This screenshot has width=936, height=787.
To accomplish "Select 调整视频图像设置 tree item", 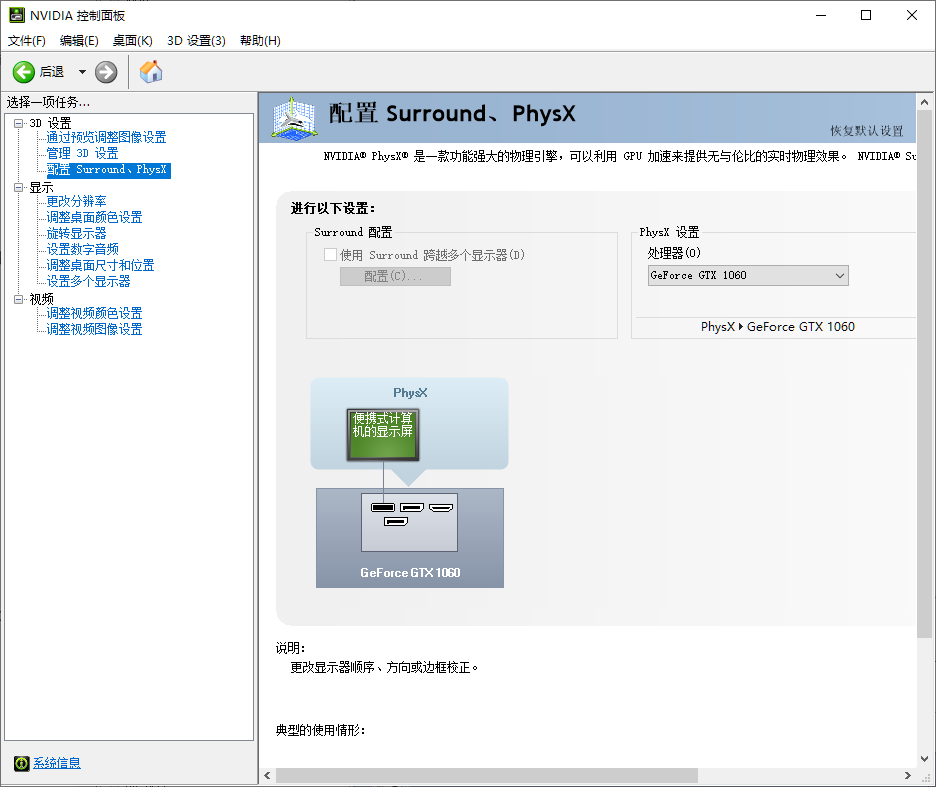I will 94,329.
